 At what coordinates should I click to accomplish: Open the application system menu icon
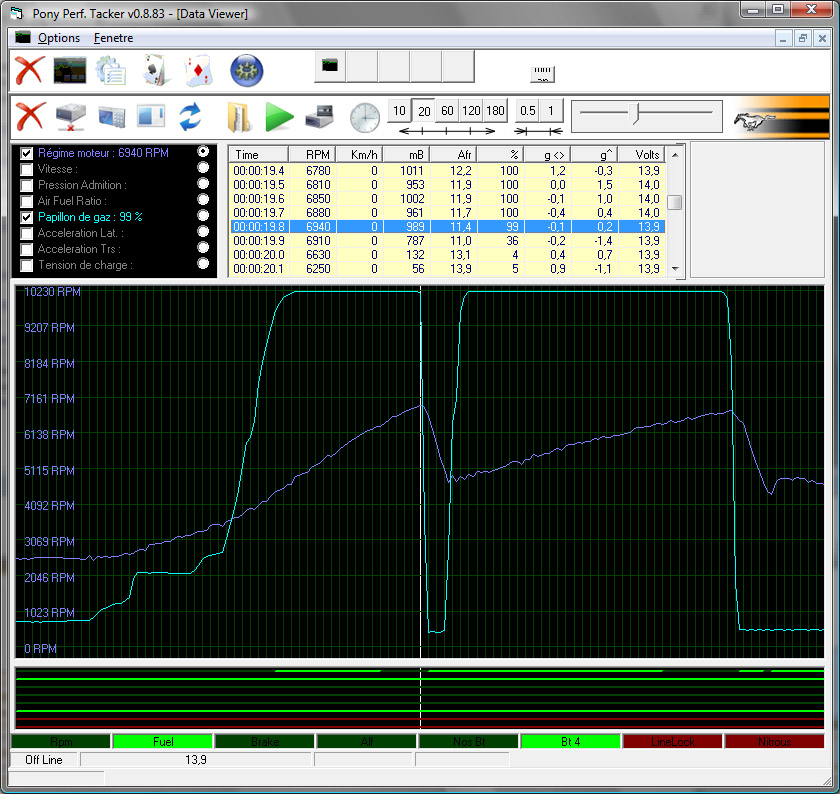point(17,13)
